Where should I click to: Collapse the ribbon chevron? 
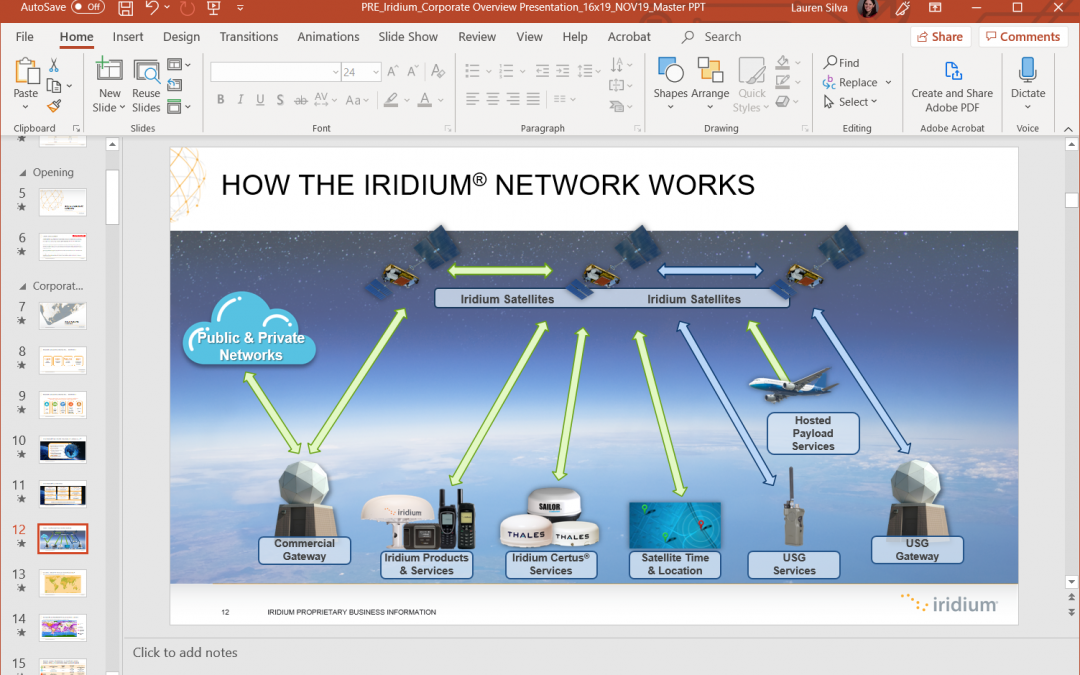pos(1068,129)
